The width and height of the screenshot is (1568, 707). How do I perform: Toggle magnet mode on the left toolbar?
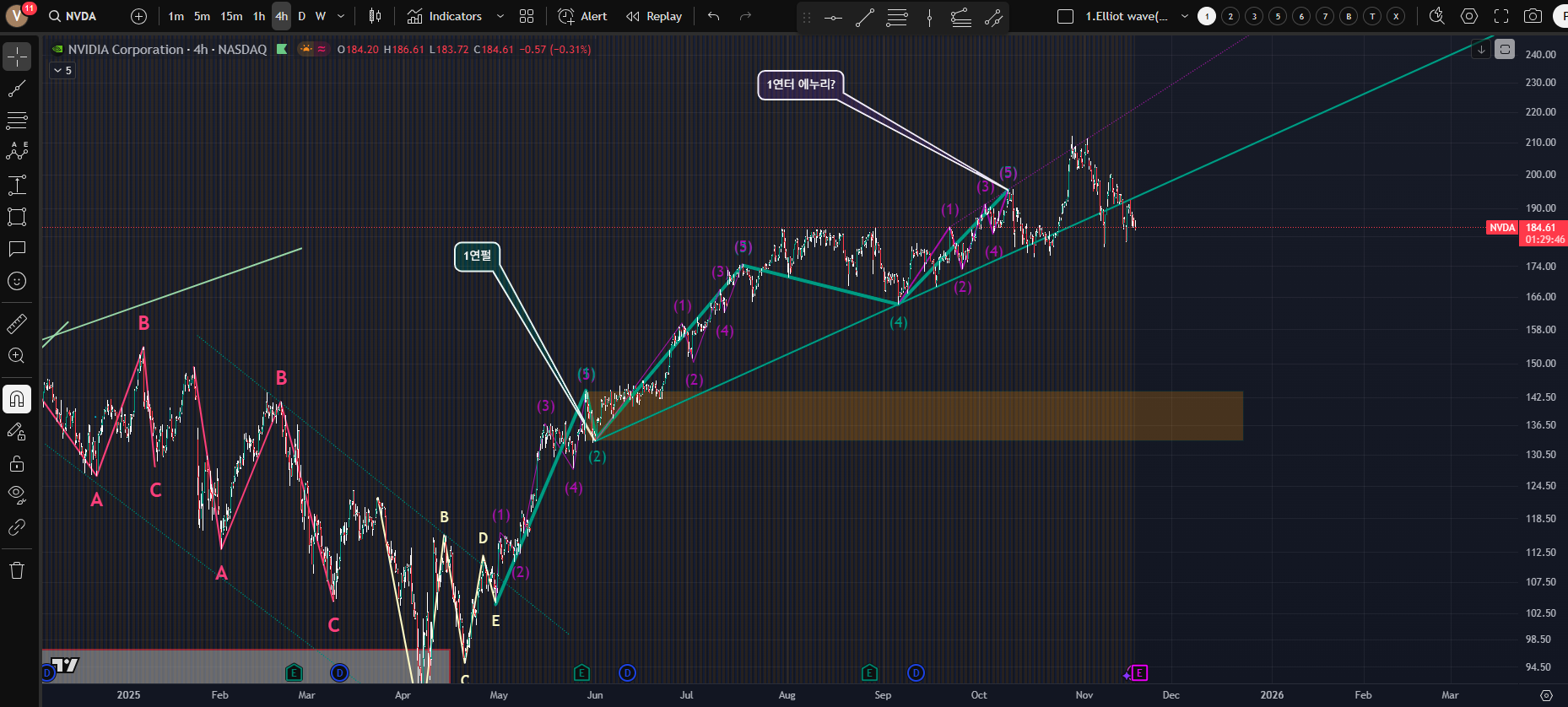tap(17, 399)
